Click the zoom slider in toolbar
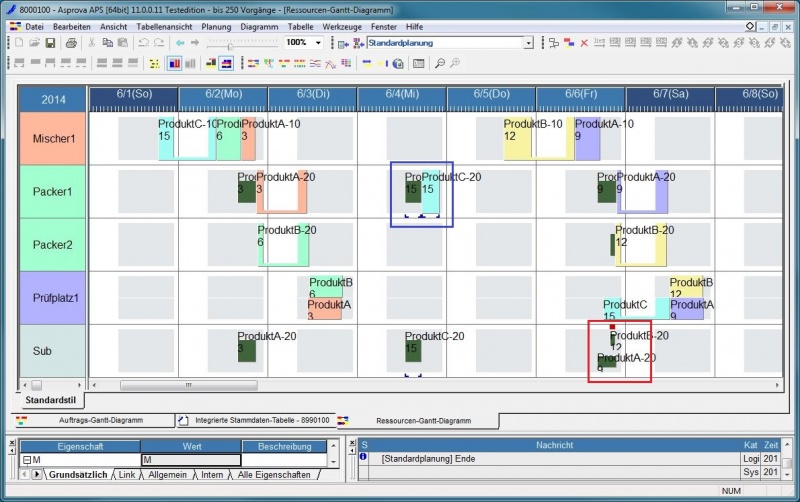The height and width of the screenshot is (502, 800). point(230,44)
